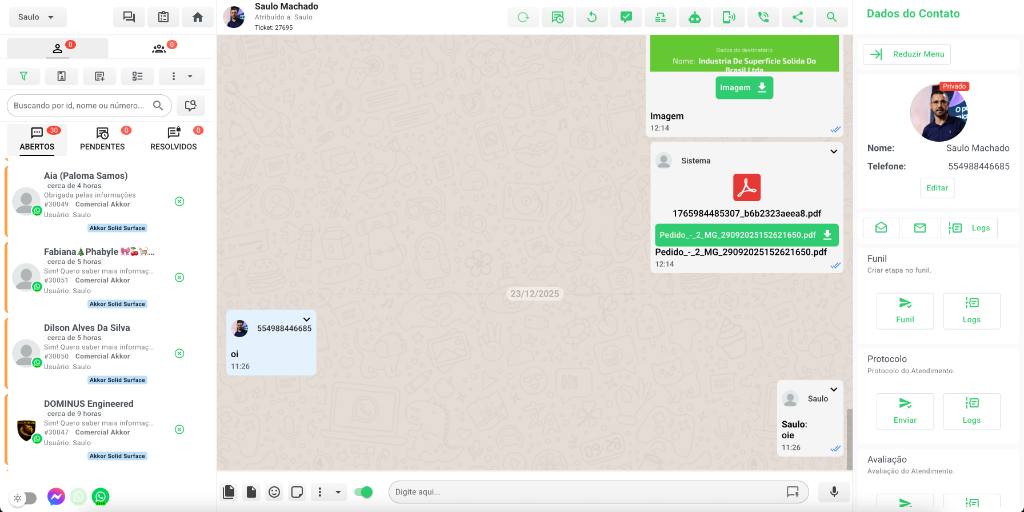The height and width of the screenshot is (512, 1024).
Task: Toggle the dark mode switch at bottom left
Action: (24, 497)
